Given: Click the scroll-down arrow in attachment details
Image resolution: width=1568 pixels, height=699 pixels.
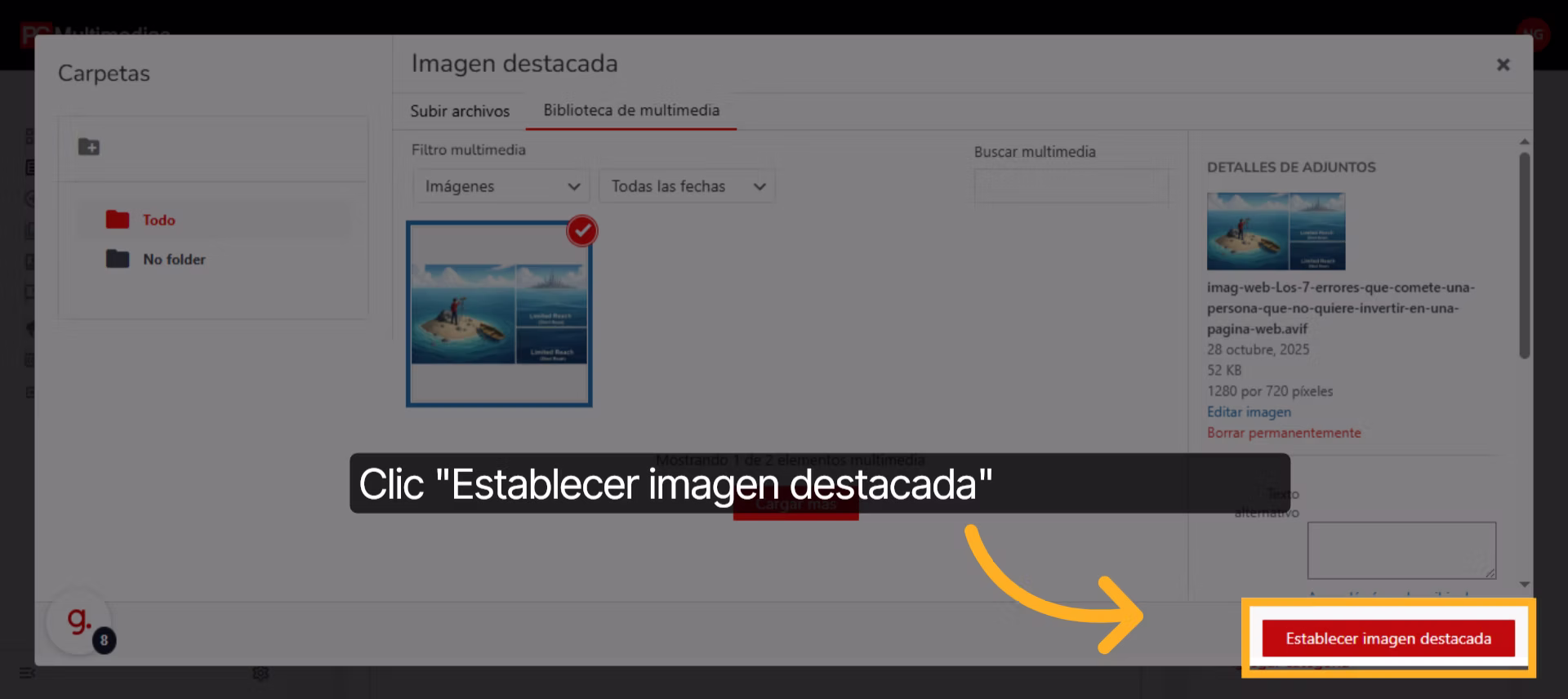Looking at the screenshot, I should 1524,585.
